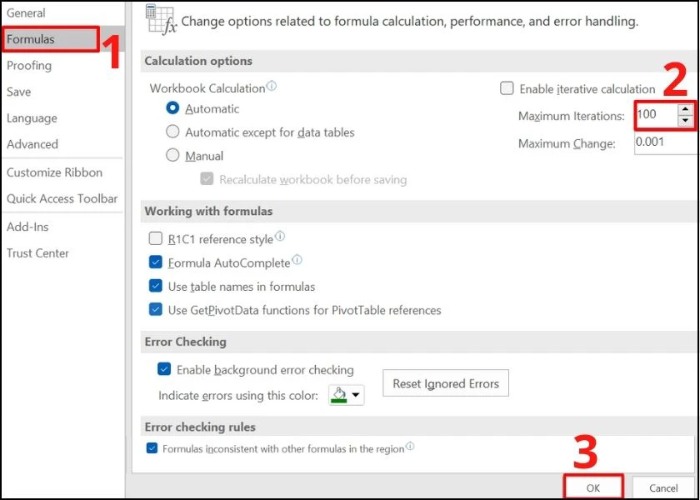Click the info icon next to R1C1 reference style
700x500 pixels.
[280, 237]
